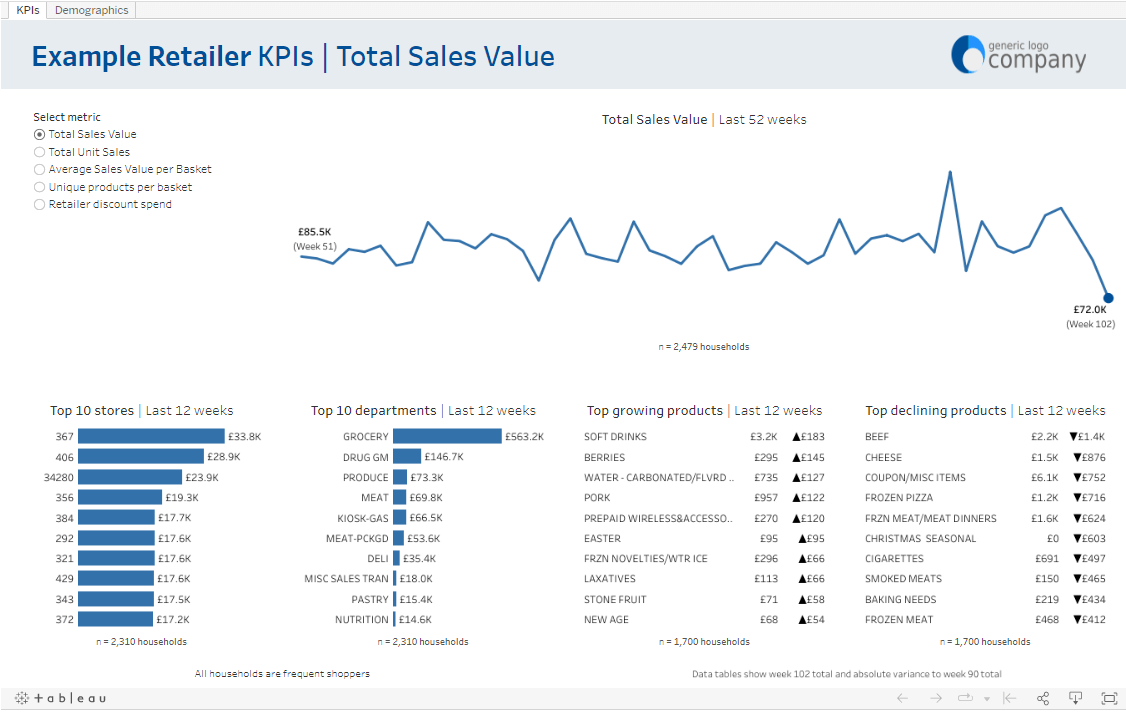
Task: Click the EASTER product row
Action: 704,538
